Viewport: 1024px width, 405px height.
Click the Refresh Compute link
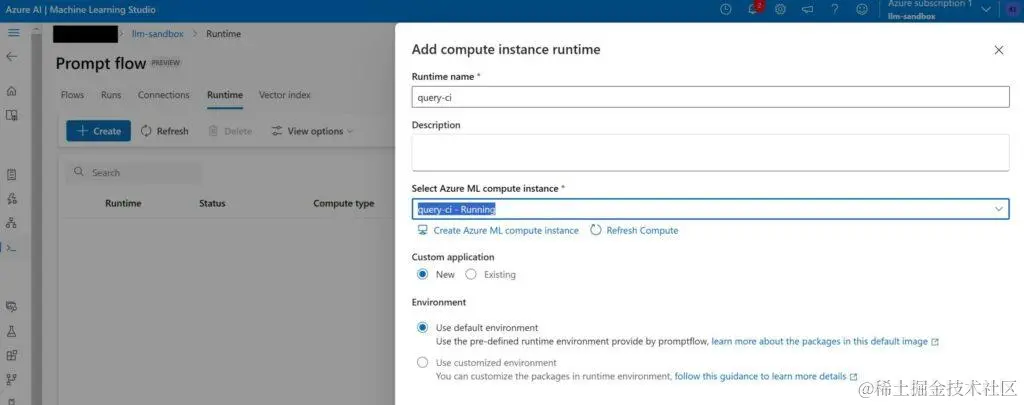(x=634, y=231)
